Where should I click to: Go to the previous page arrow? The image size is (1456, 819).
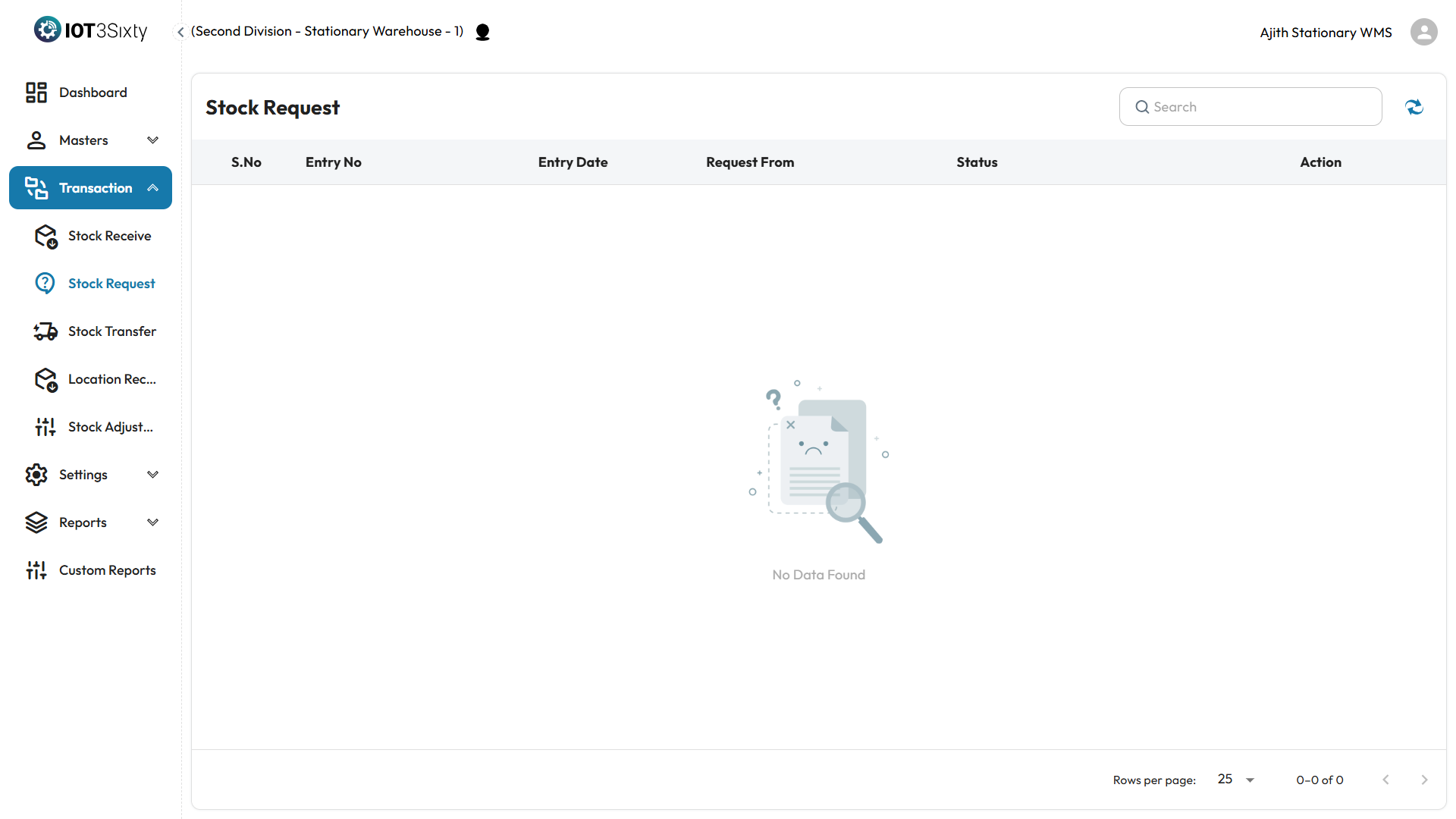click(x=1385, y=780)
